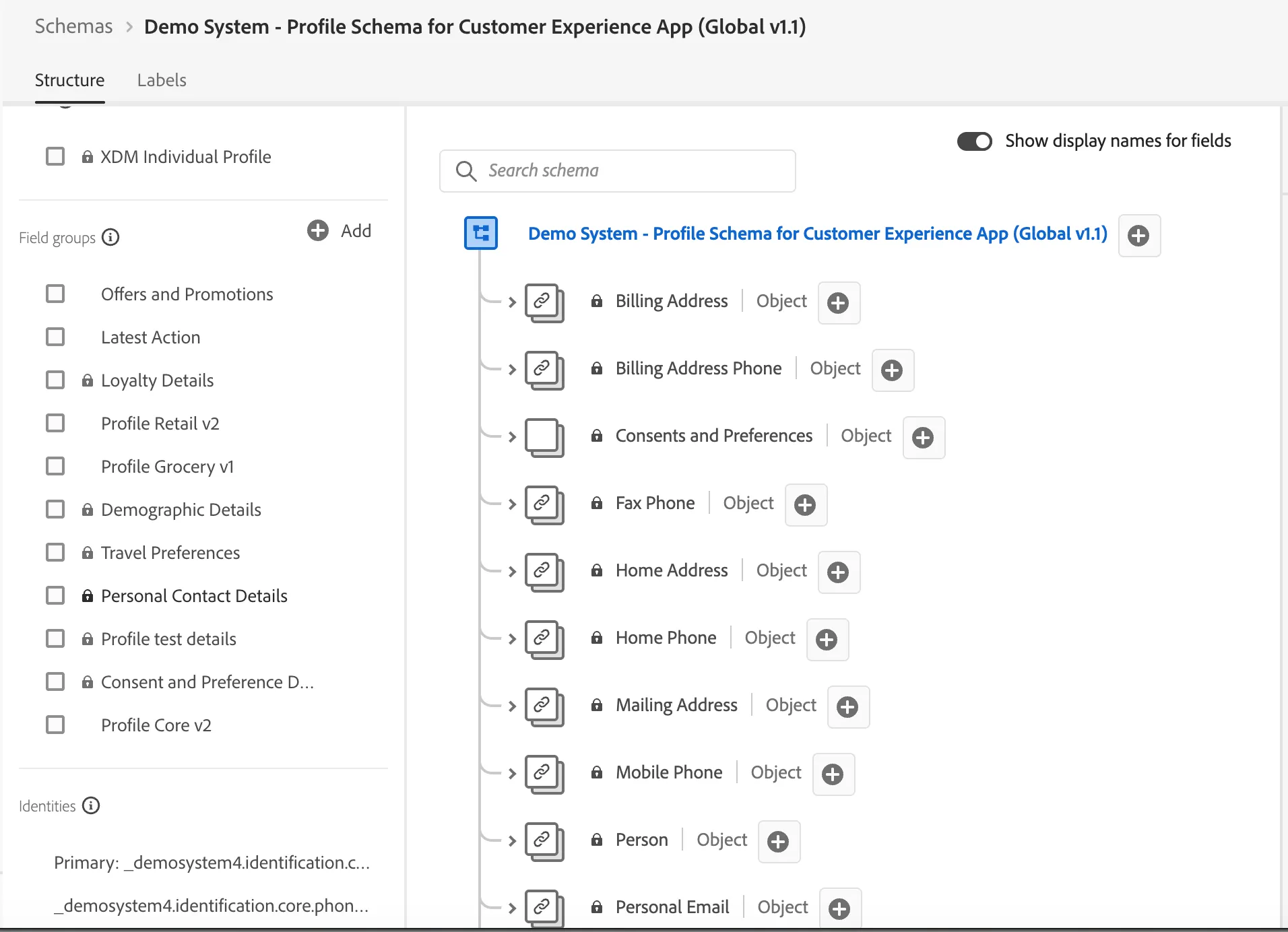This screenshot has height=932, width=1288.
Task: Select the Structure tab
Action: tap(69, 80)
